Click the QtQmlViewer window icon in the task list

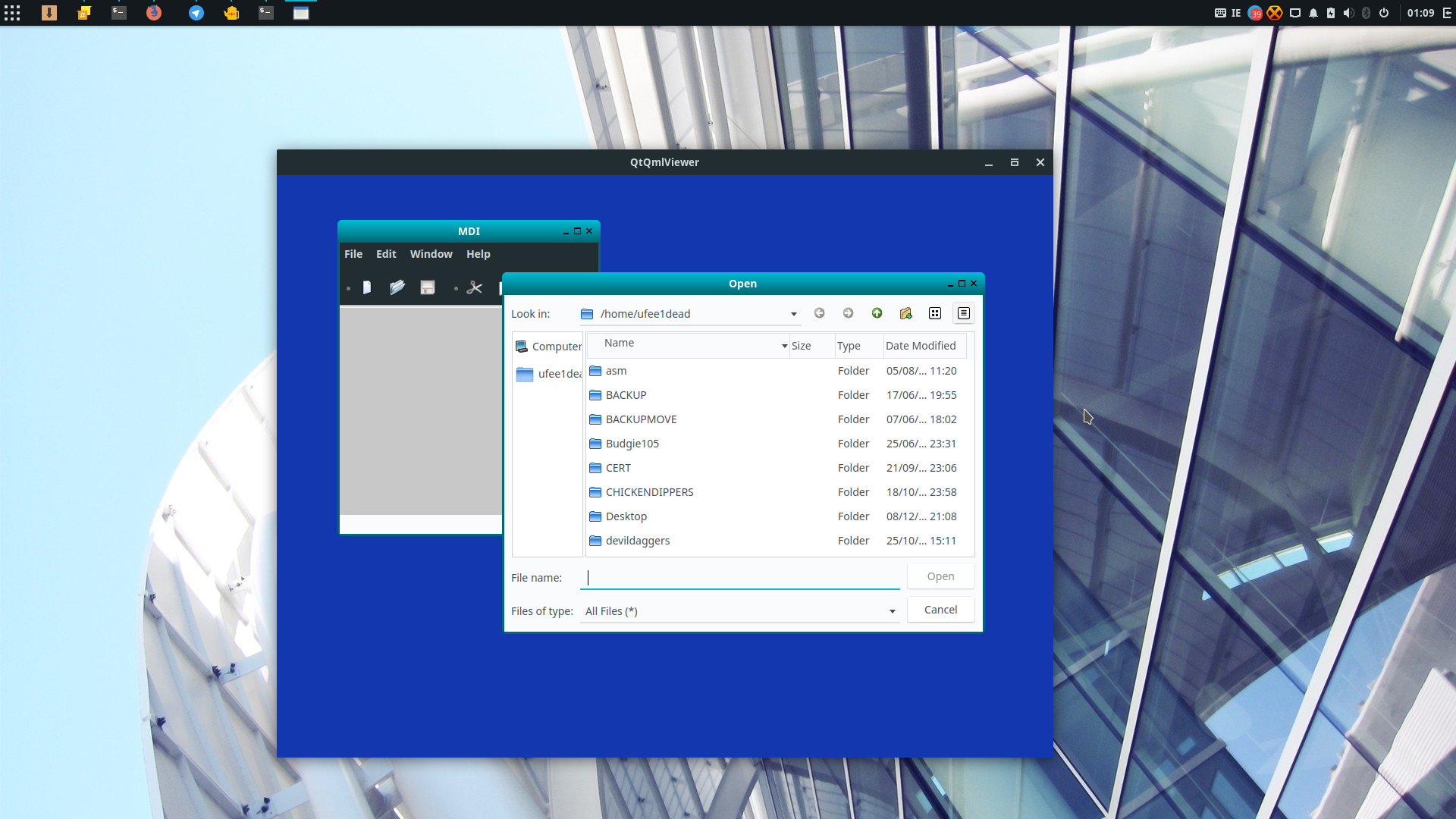(301, 13)
